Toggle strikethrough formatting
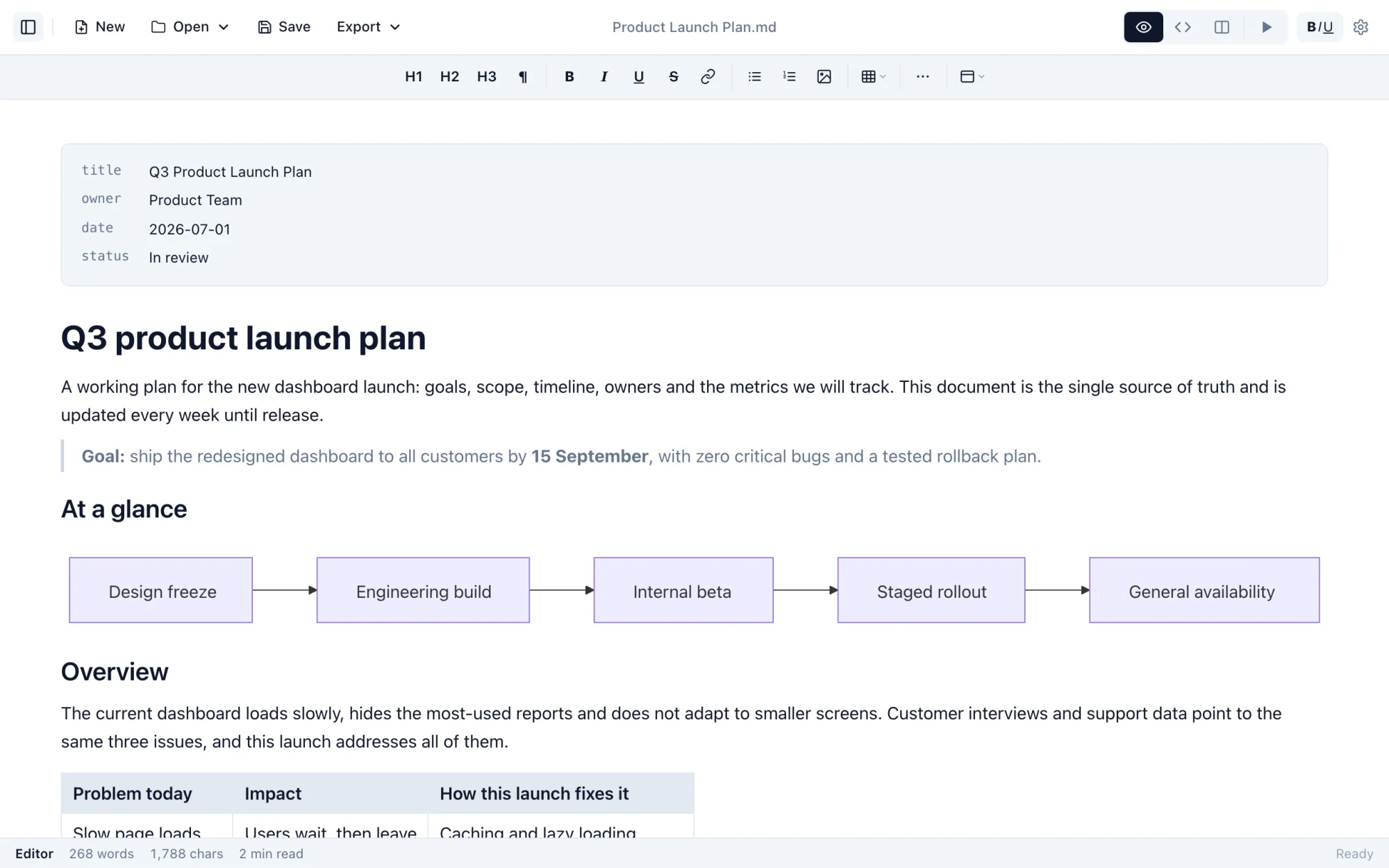The height and width of the screenshot is (868, 1389). pos(673,76)
